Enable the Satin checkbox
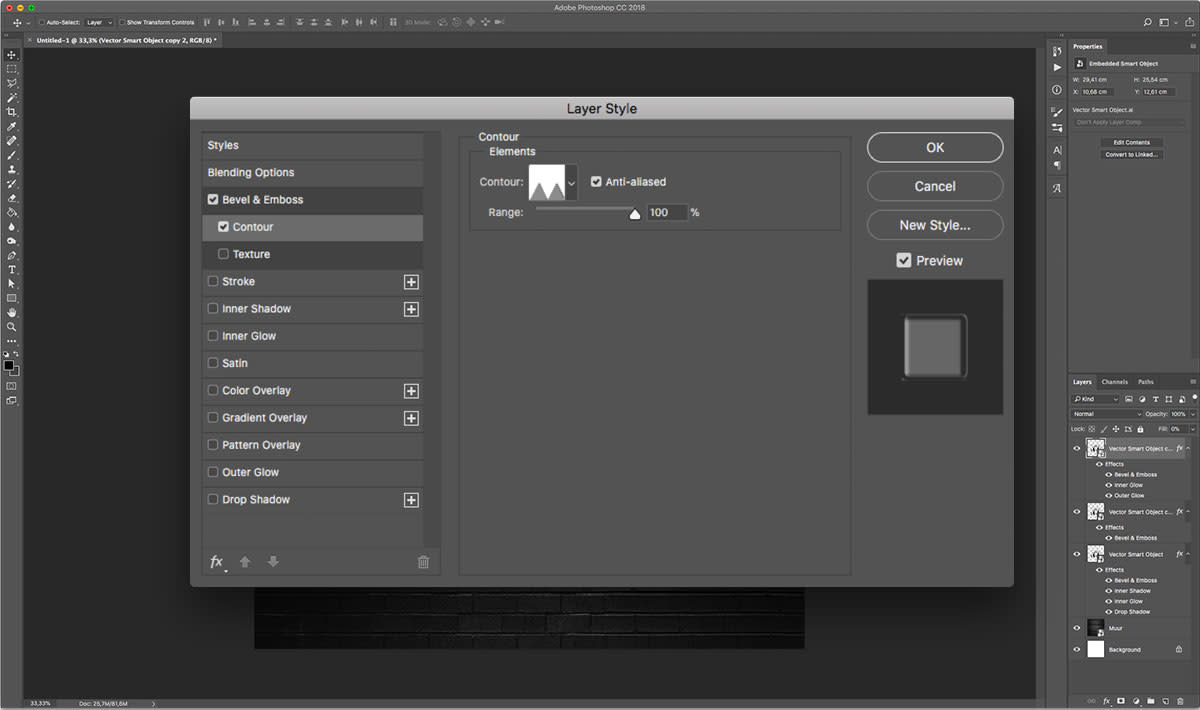Image resolution: width=1200 pixels, height=710 pixels. pos(213,363)
